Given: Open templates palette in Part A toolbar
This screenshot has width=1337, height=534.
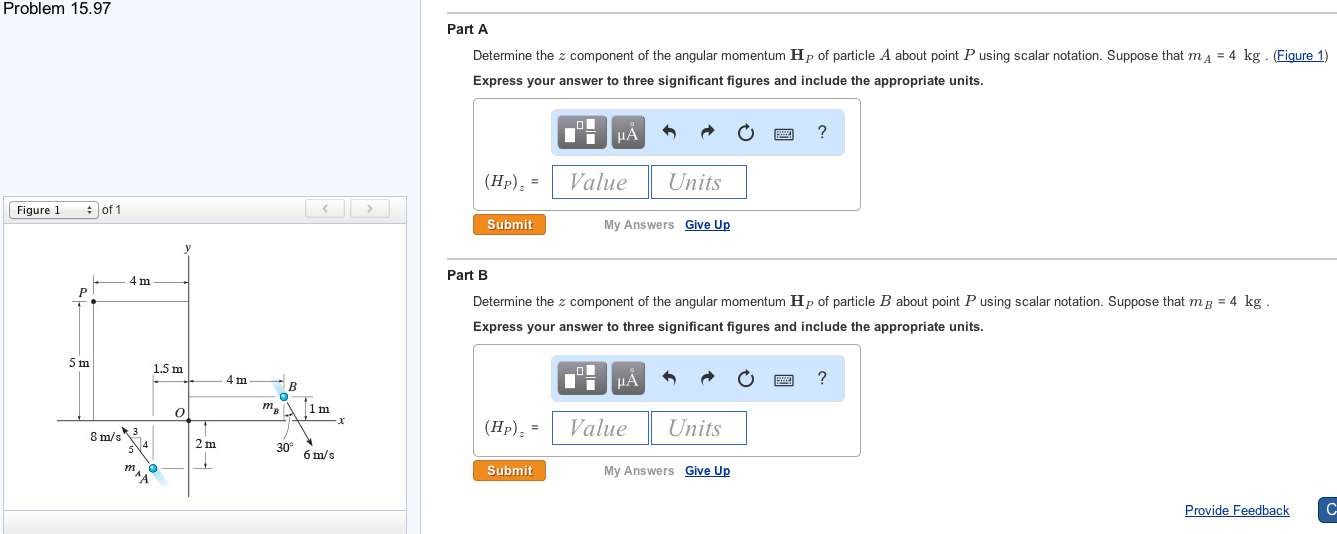Looking at the screenshot, I should coord(584,132).
